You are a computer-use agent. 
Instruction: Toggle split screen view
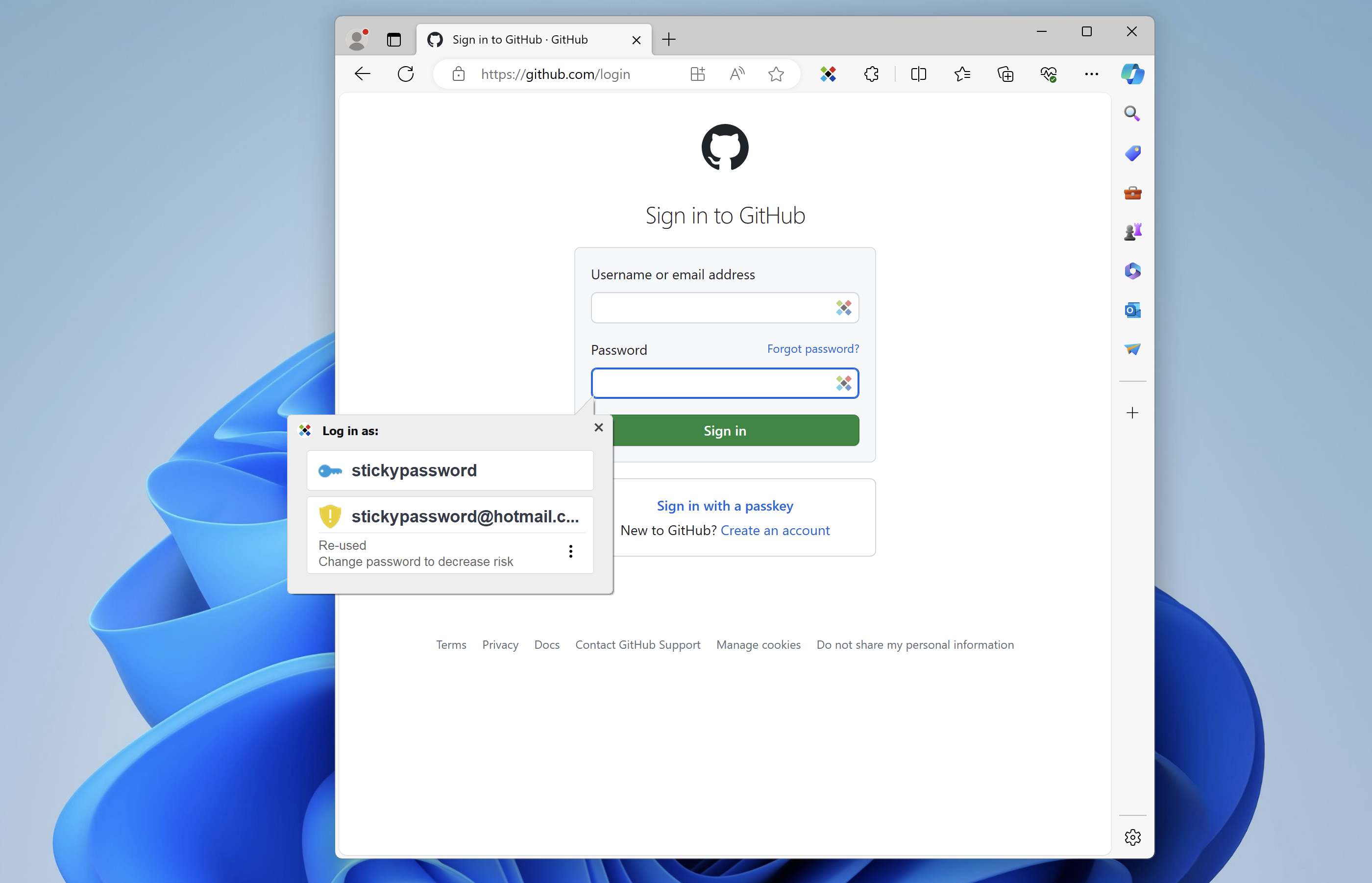click(917, 74)
